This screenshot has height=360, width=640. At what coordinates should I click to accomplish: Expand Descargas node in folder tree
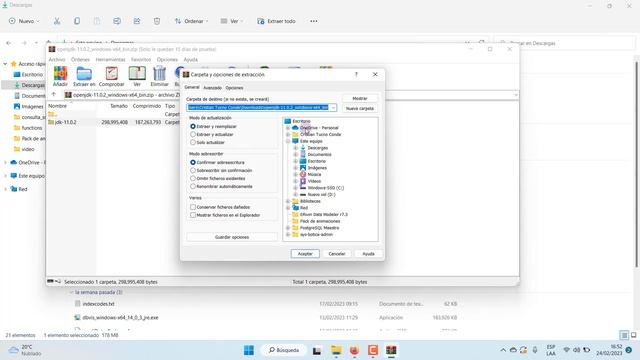296,148
